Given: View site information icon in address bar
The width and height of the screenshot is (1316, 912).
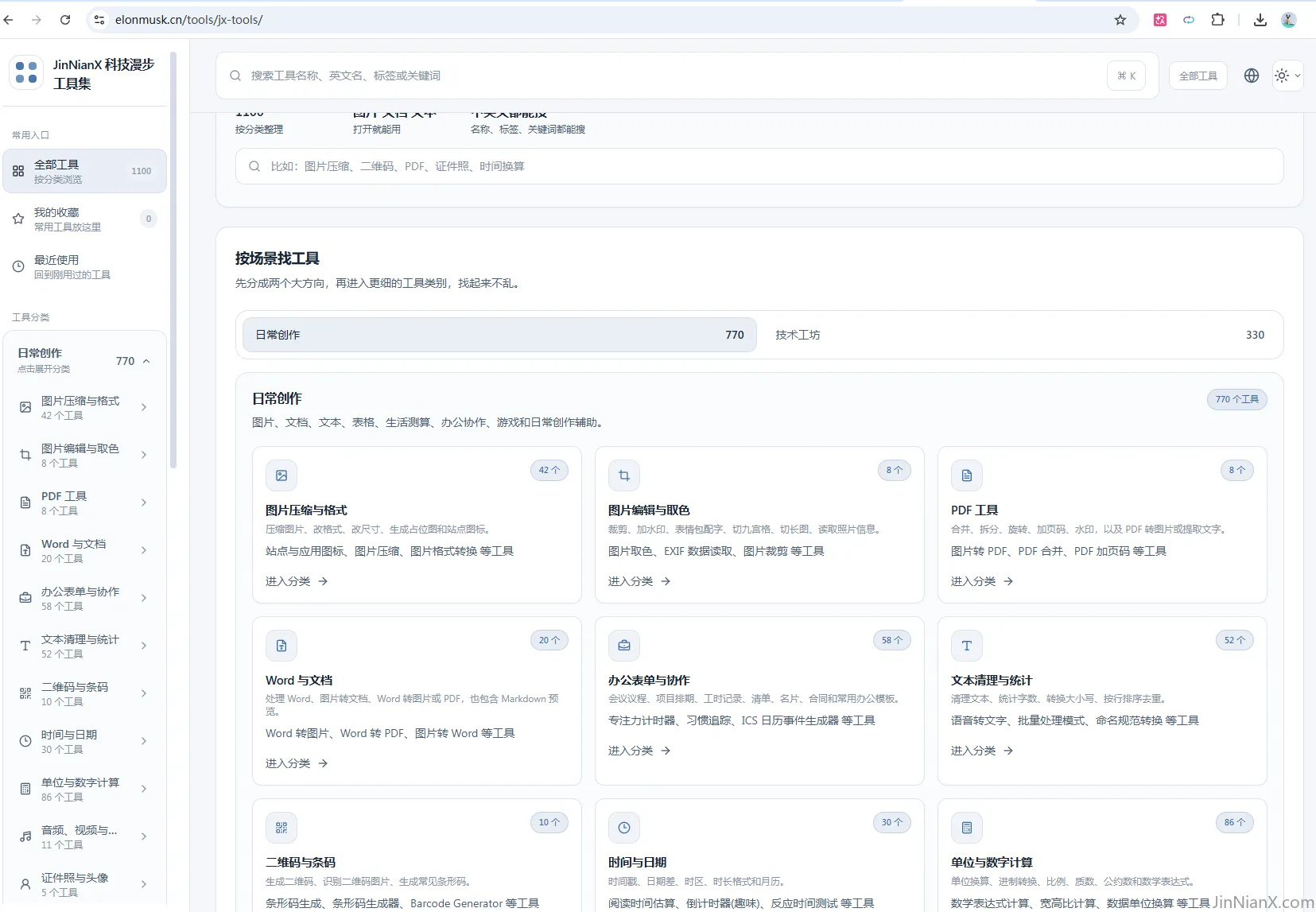Looking at the screenshot, I should (99, 20).
